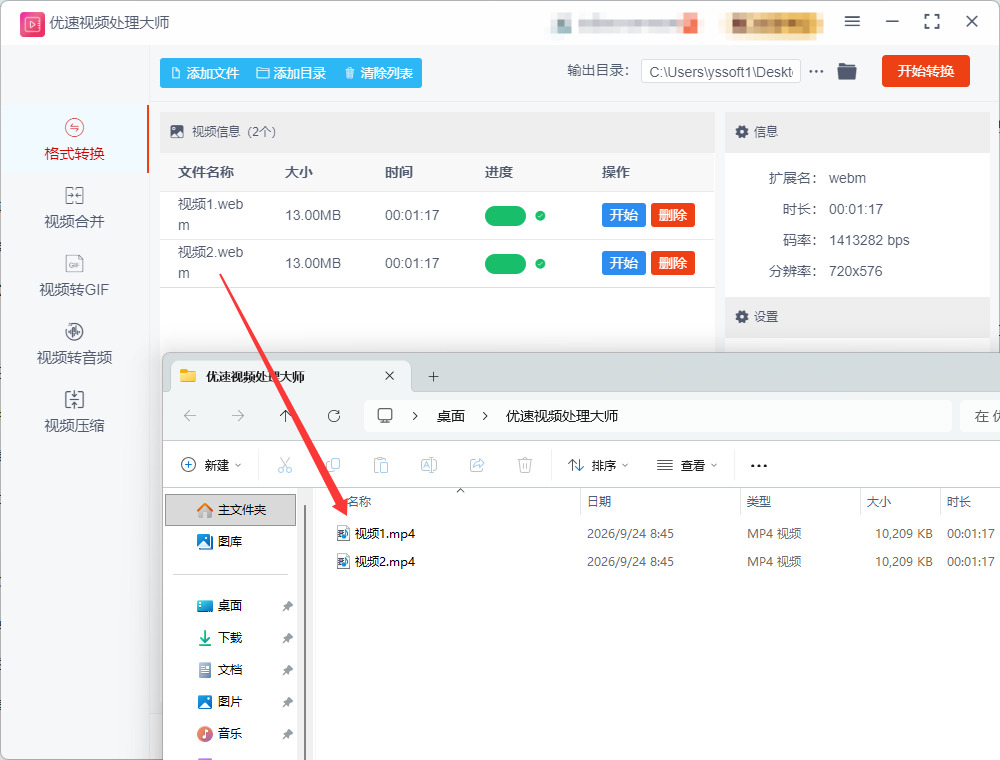Click the three-dot browse output path icon
This screenshot has width=1000, height=760.
[x=816, y=71]
